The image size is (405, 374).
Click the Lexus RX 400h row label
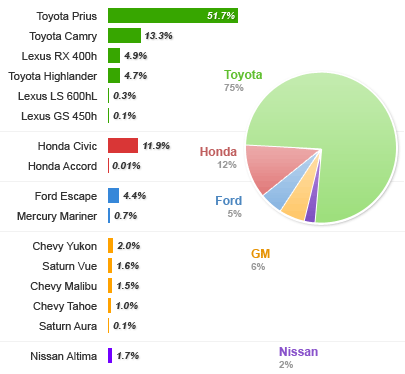click(59, 56)
